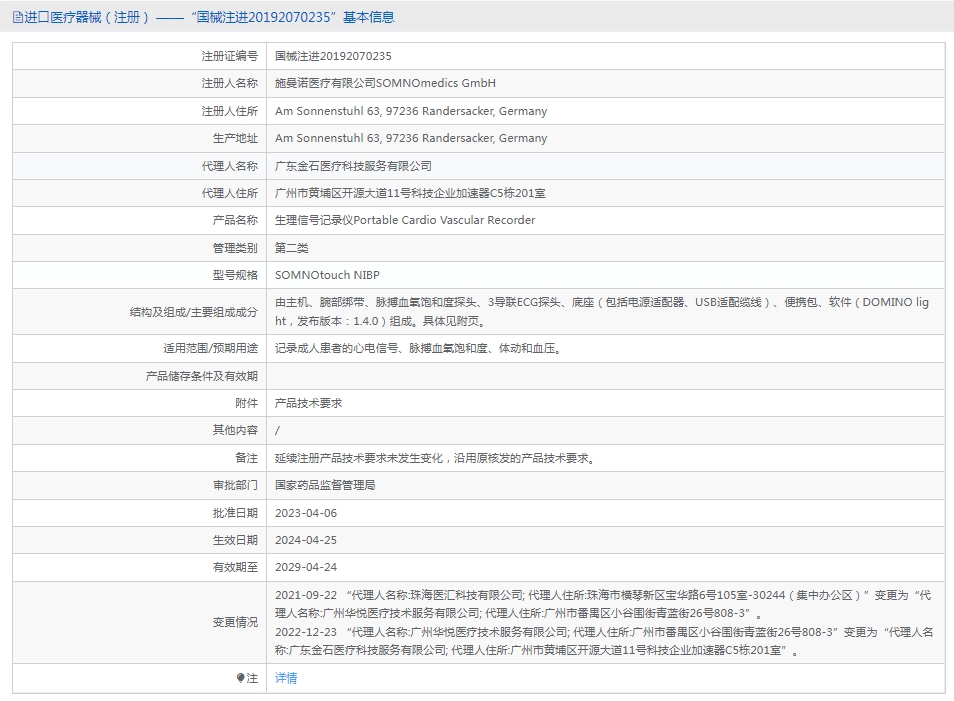This screenshot has height=701, width=954.
Task: Click expiry date 2029-04-24
Action: click(x=306, y=567)
